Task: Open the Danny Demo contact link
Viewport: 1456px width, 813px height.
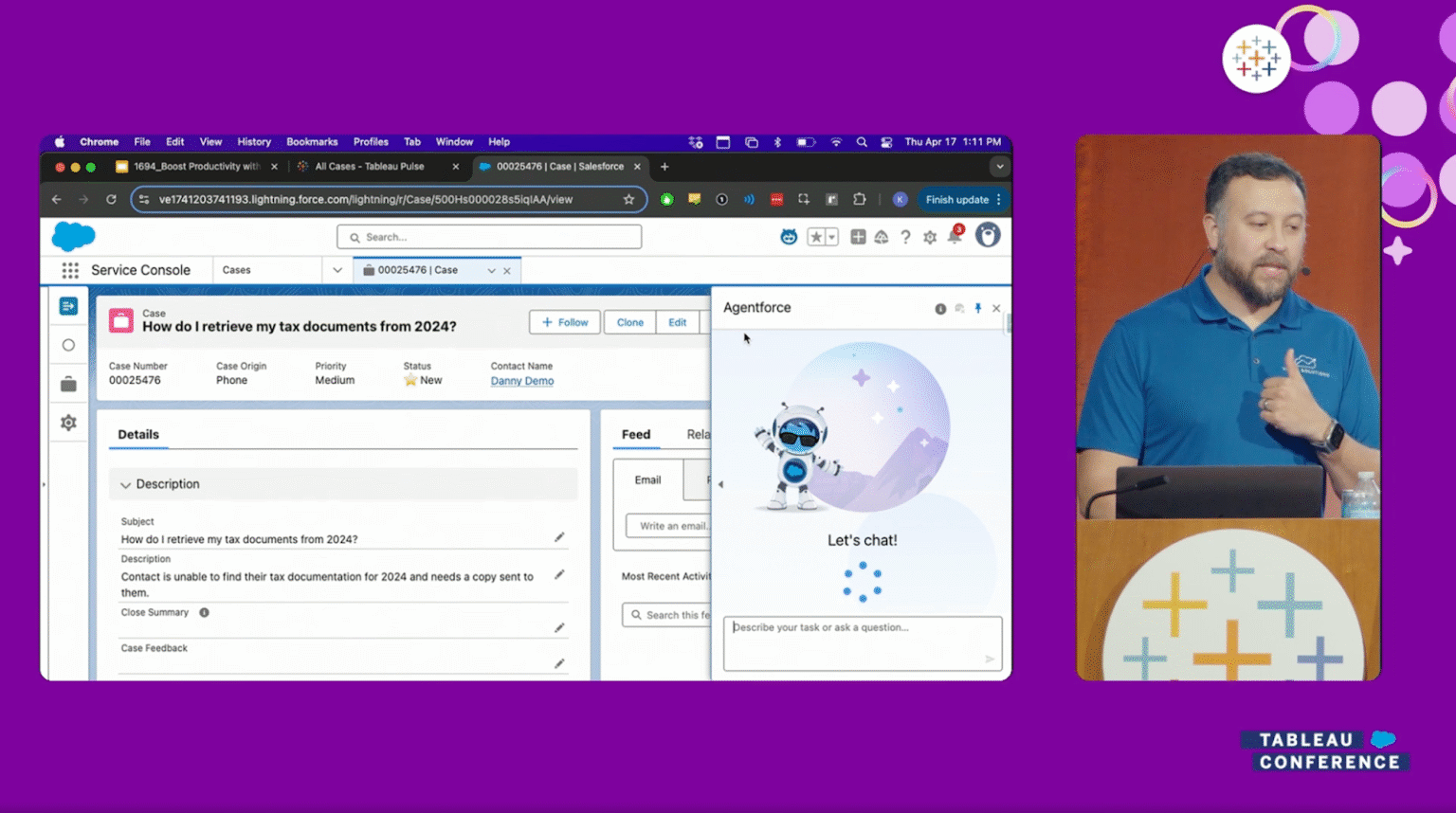Action: coord(522,380)
